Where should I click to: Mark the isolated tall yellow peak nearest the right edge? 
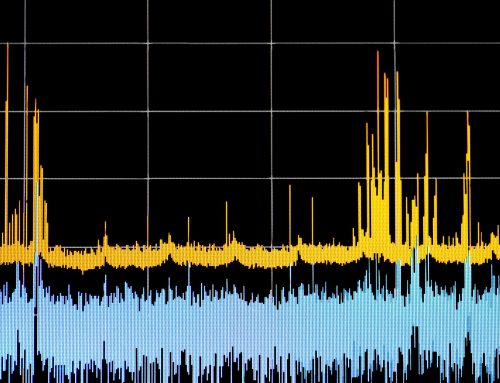click(x=468, y=180)
